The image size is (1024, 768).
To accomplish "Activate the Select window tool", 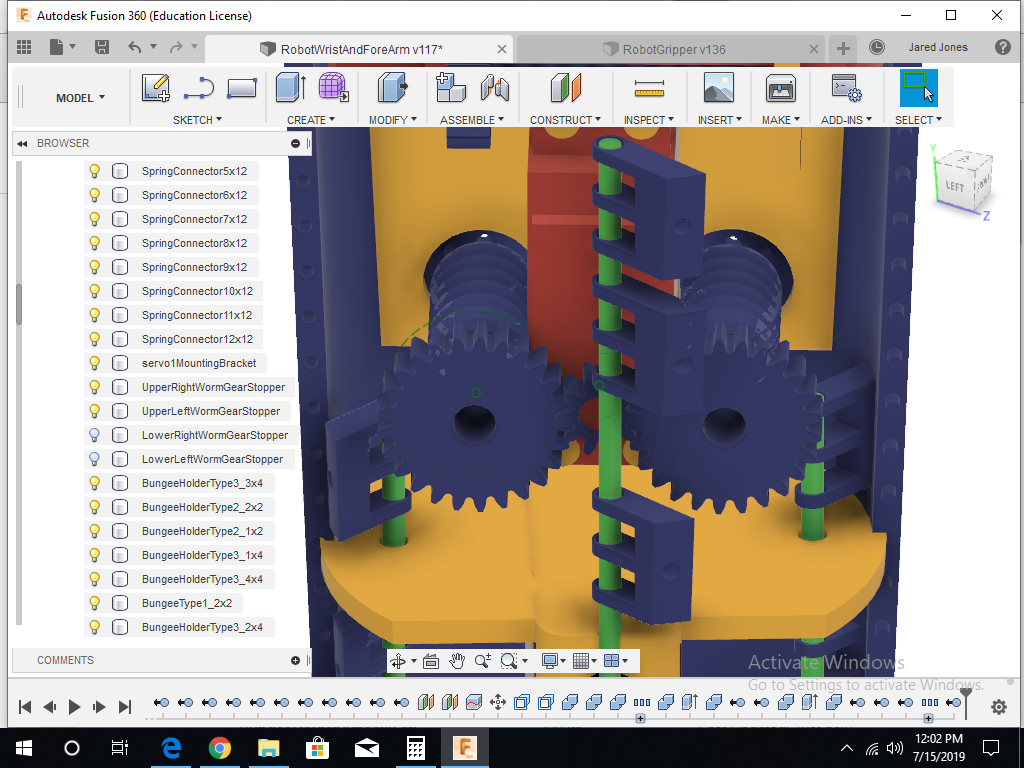I will click(918, 88).
